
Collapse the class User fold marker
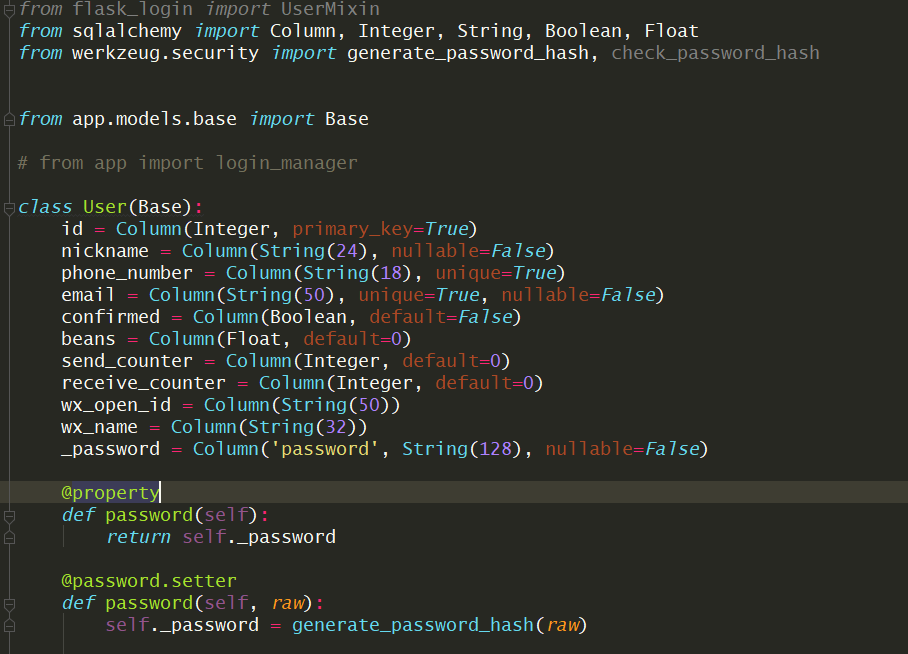coord(9,207)
